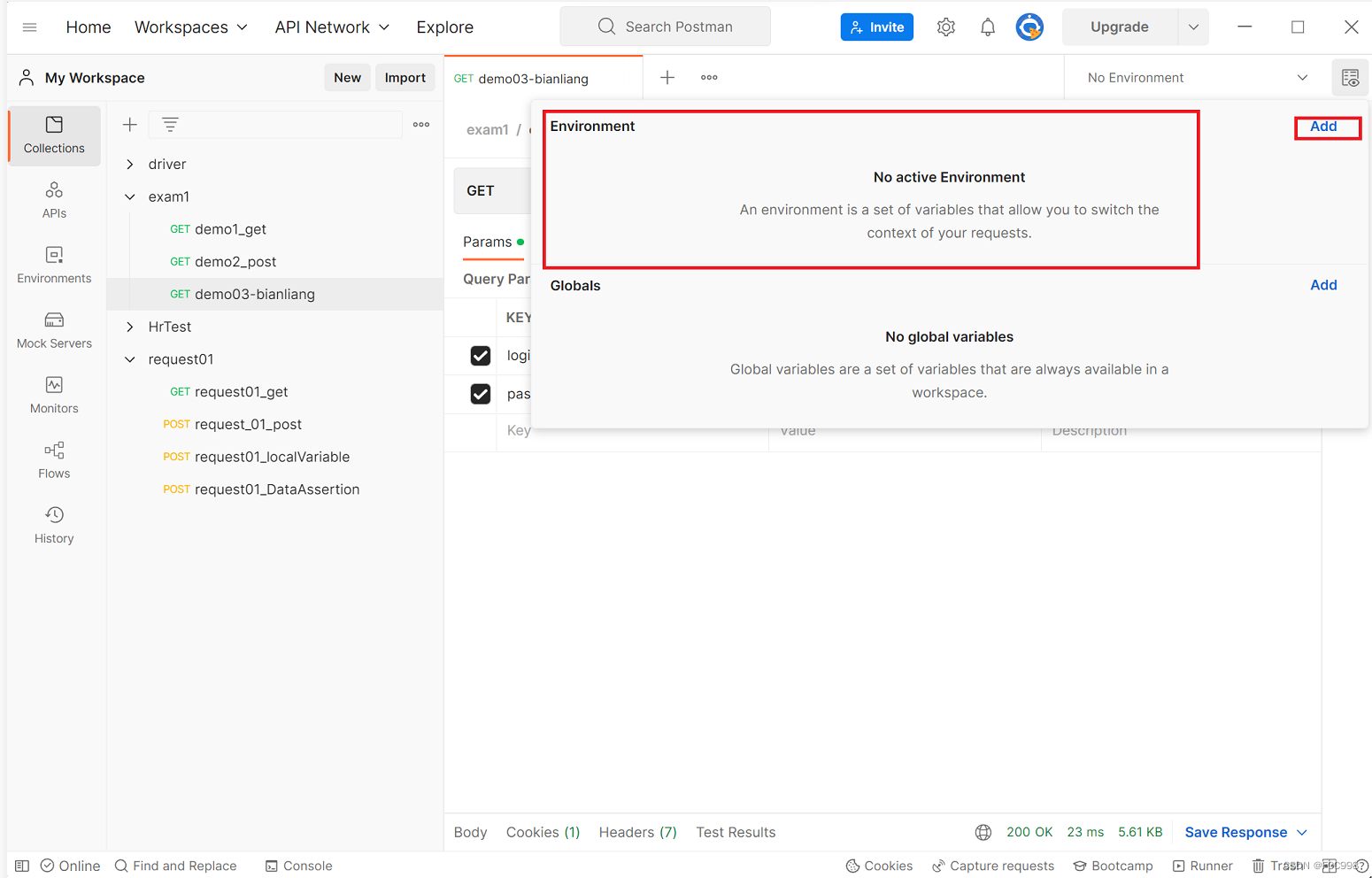Click the Invite button
Viewport: 1372px width, 878px height.
tap(877, 27)
